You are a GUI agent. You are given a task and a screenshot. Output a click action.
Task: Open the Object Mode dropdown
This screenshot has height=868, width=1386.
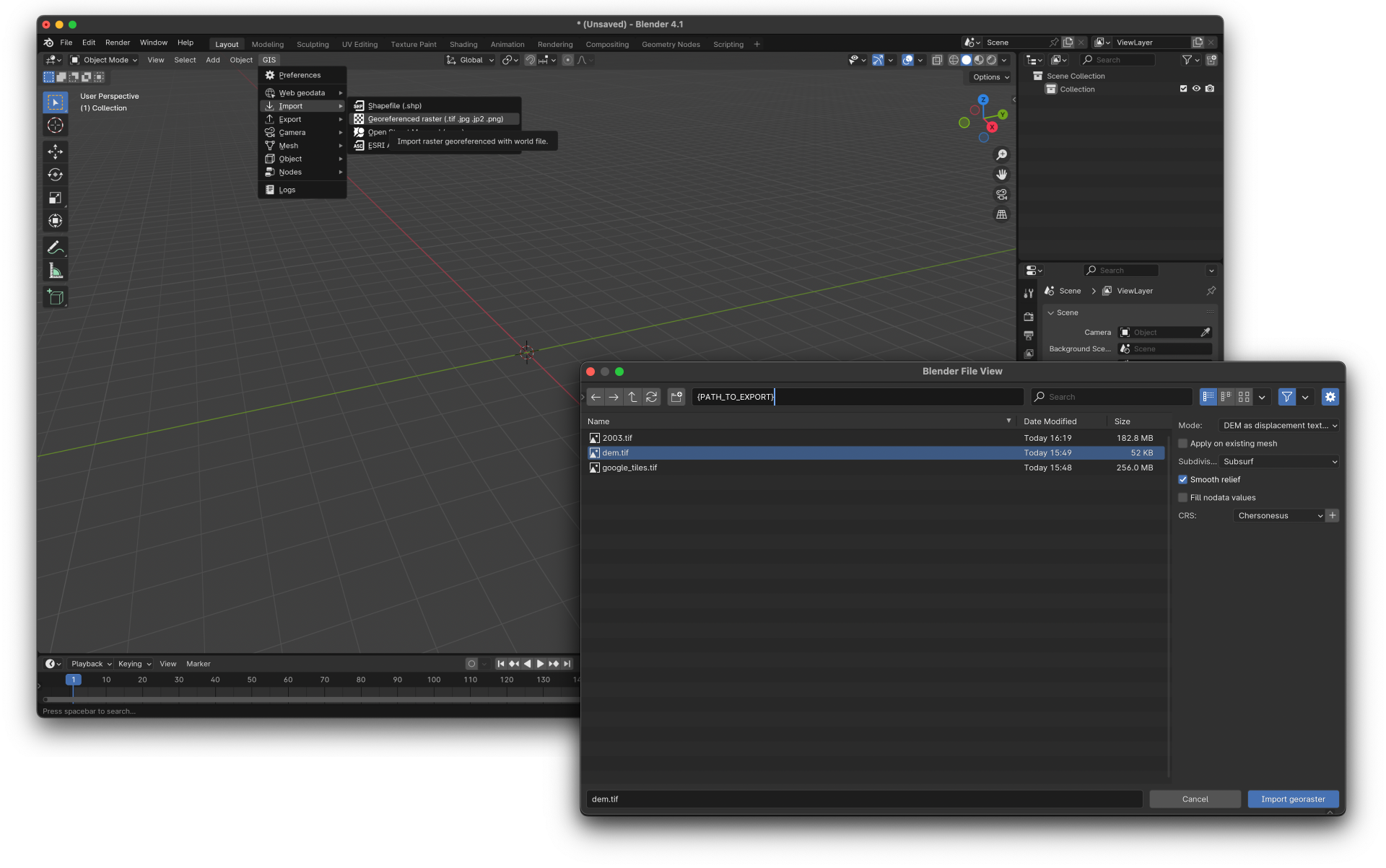pyautogui.click(x=104, y=60)
